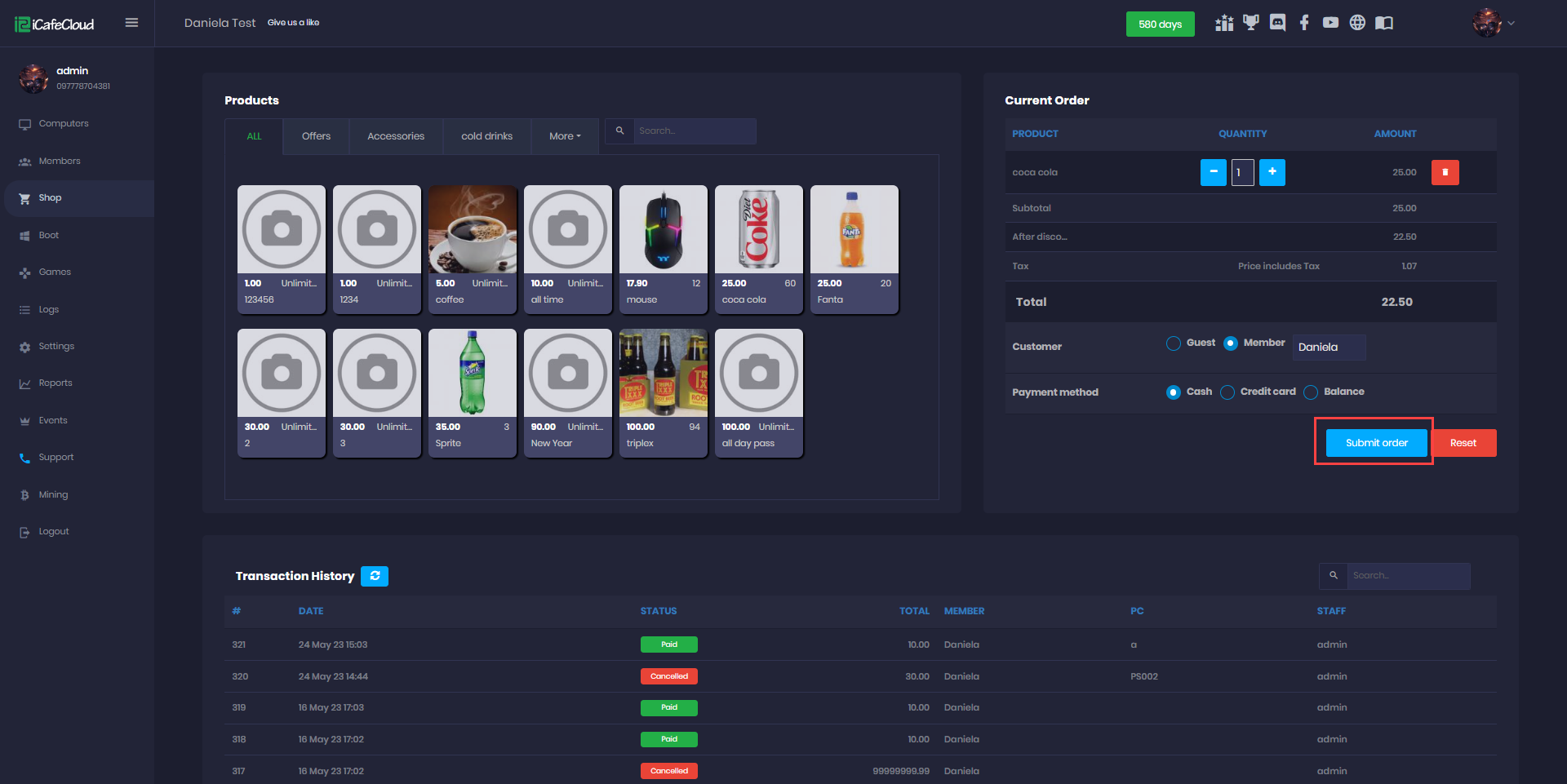
Task: Open the Discord icon in header
Action: (x=1277, y=23)
